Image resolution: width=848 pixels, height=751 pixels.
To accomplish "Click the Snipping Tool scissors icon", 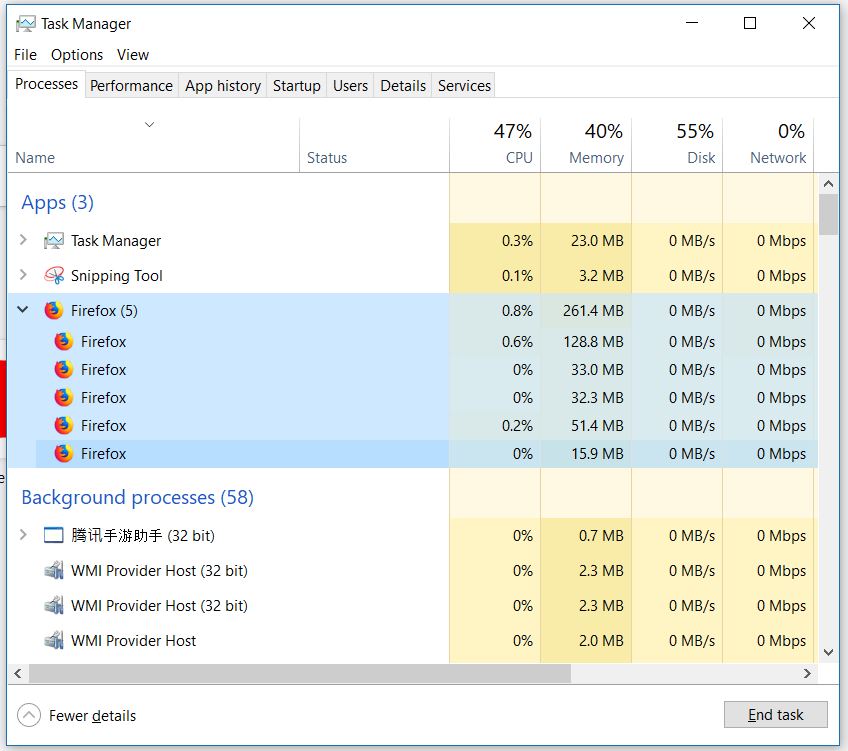I will pos(54,276).
